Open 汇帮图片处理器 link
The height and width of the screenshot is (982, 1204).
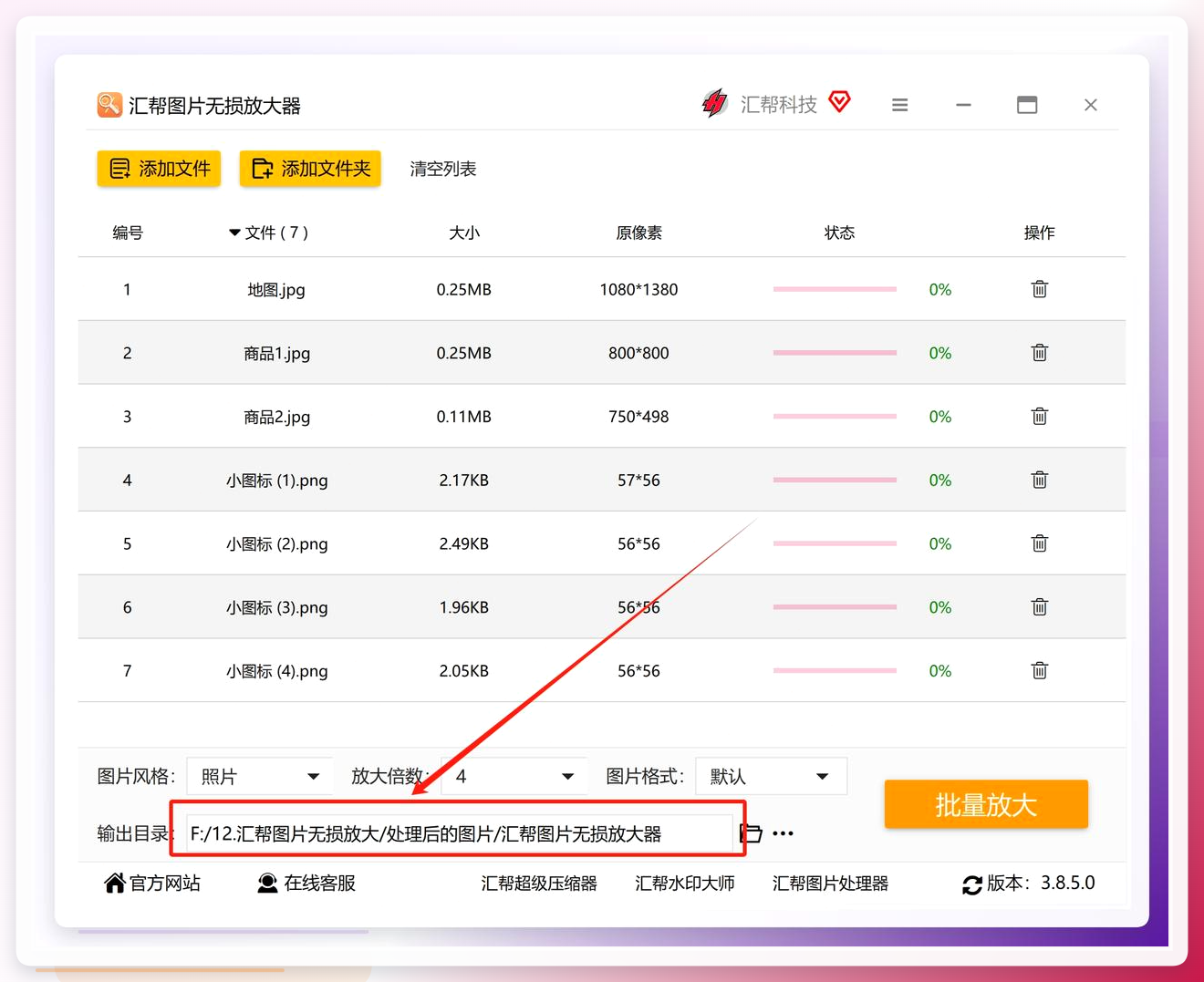click(x=830, y=884)
